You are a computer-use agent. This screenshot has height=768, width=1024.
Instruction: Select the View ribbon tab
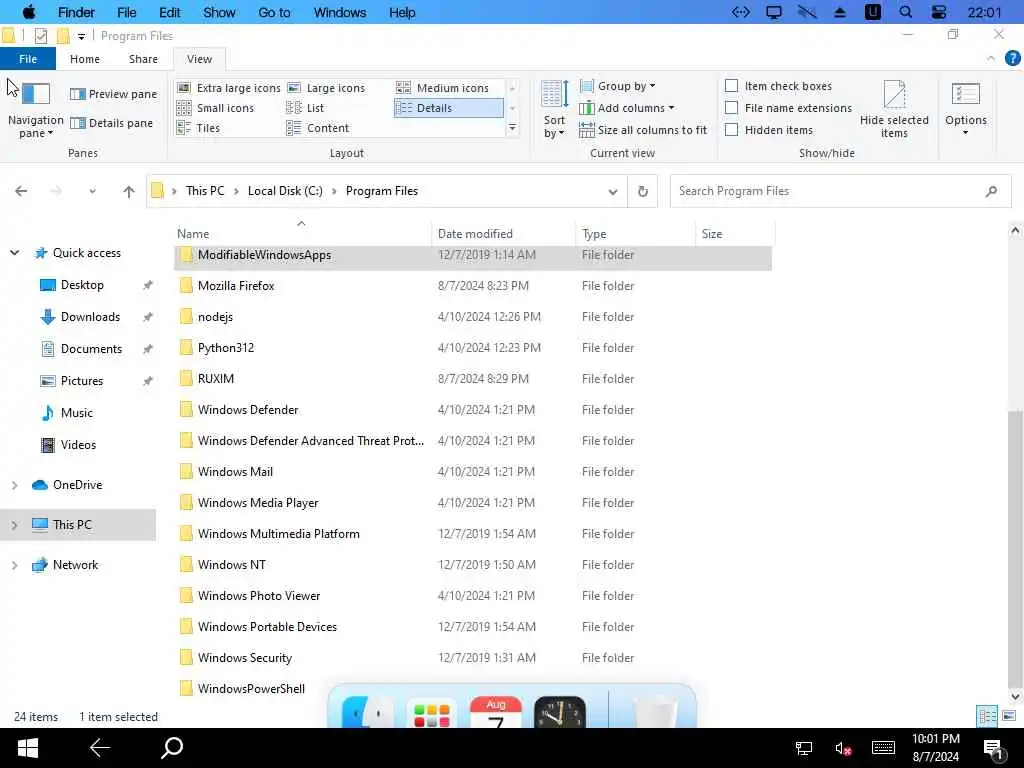199,59
